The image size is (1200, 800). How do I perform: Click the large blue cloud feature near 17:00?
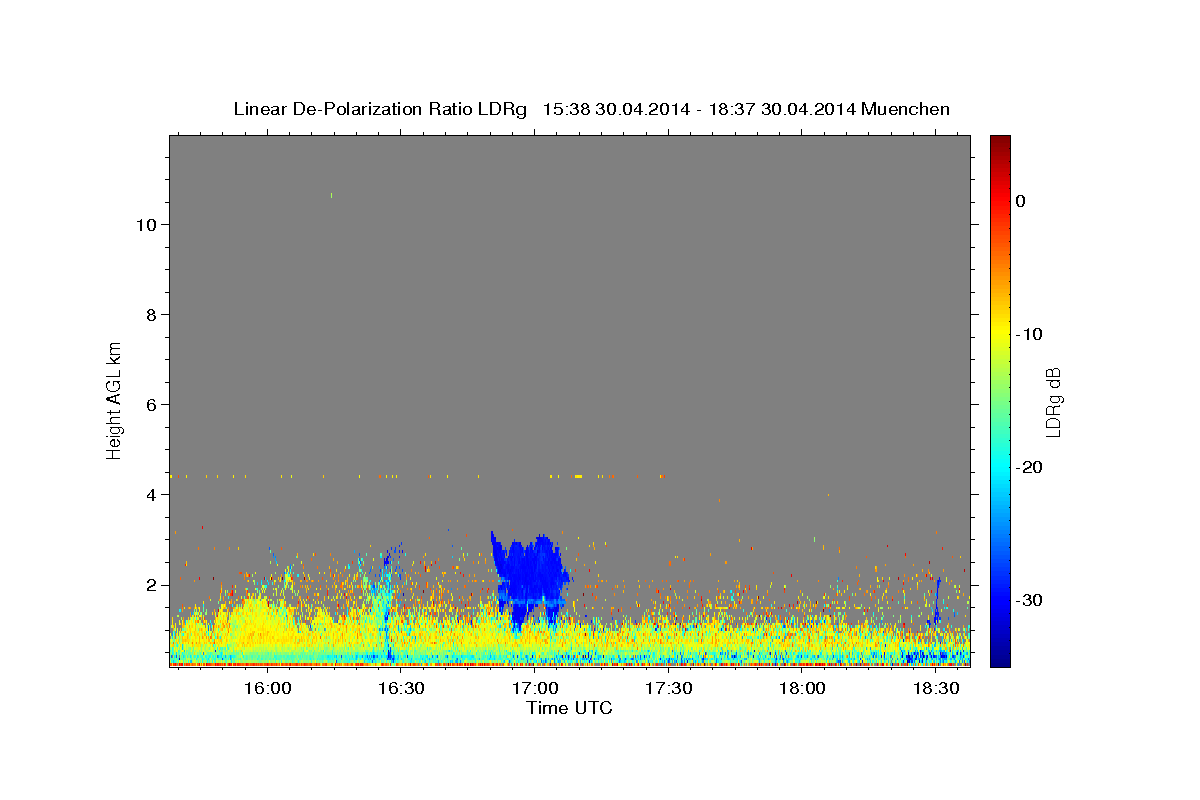point(532,578)
